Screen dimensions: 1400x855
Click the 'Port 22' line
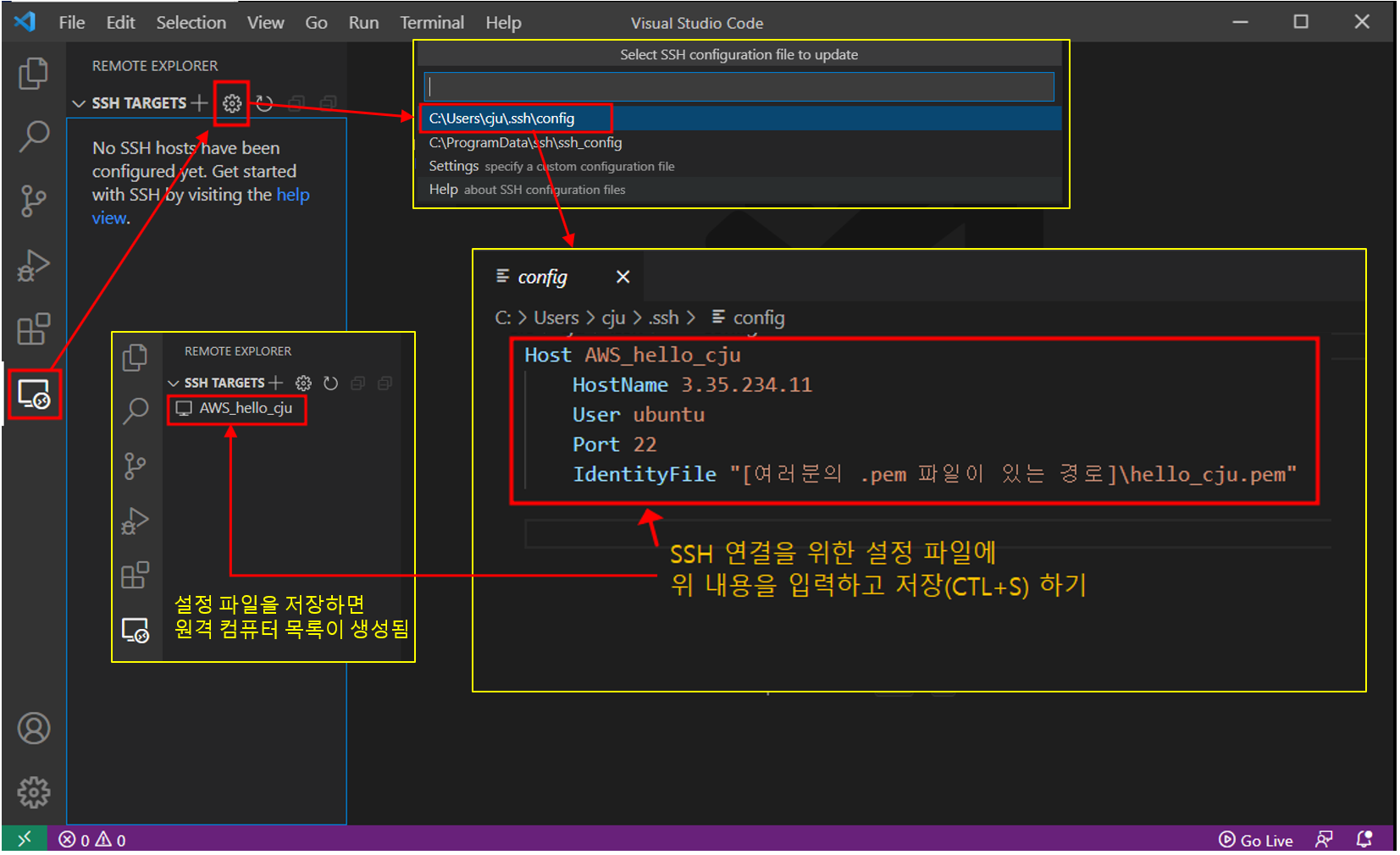point(614,444)
